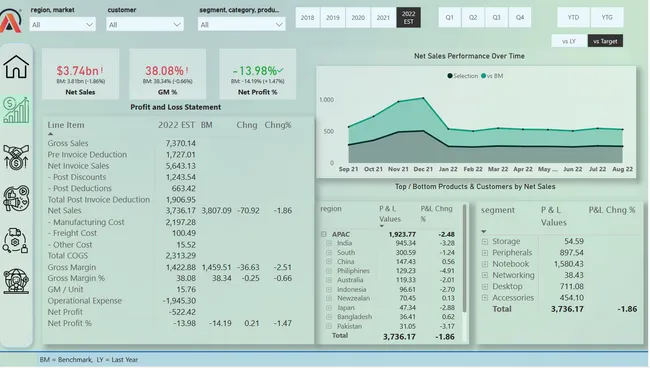This screenshot has width=650, height=368.
Task: Sort by P&L Chng % in region table
Action: pyautogui.click(x=436, y=213)
